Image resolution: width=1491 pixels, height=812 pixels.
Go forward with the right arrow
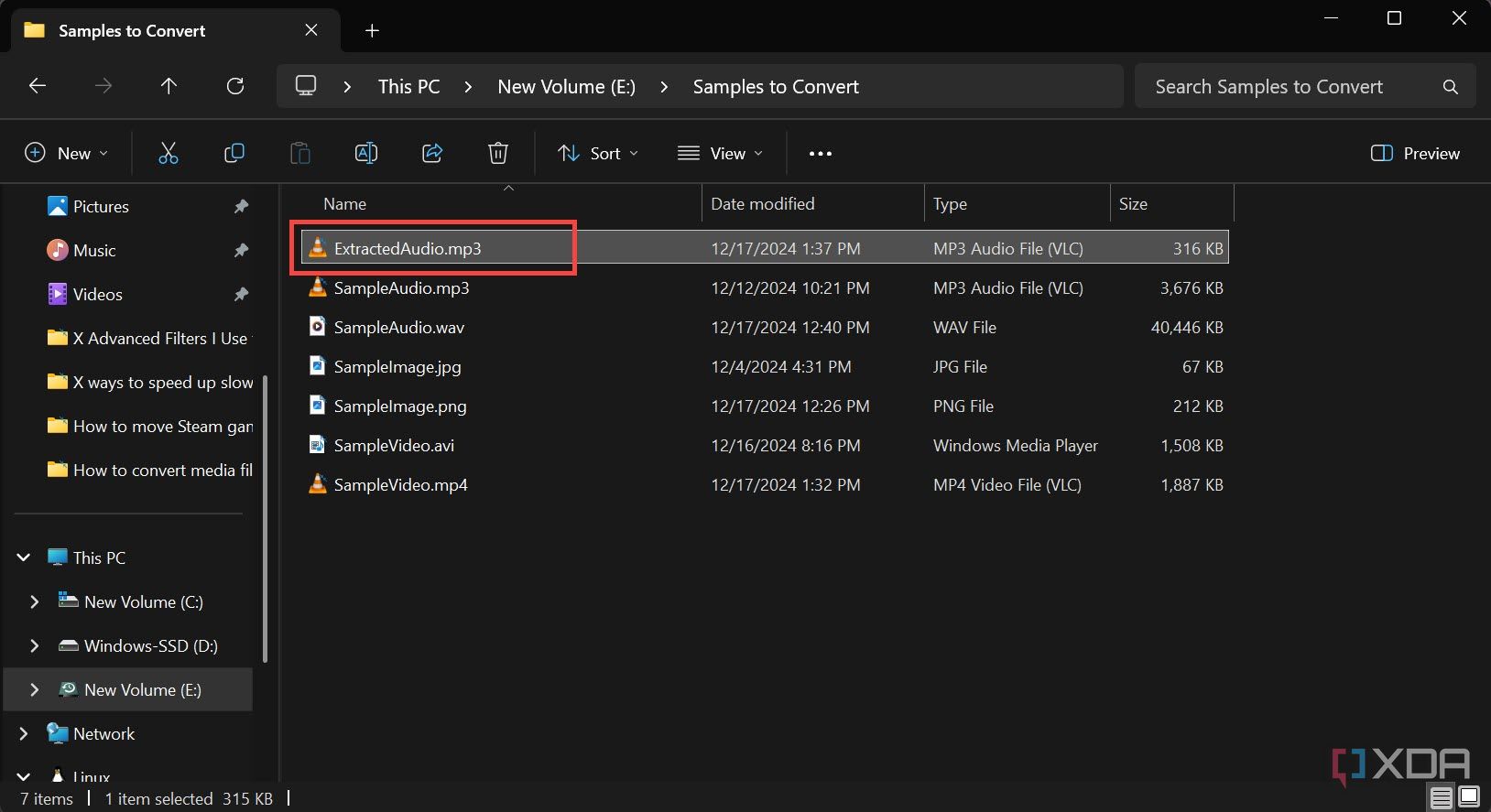(x=103, y=86)
